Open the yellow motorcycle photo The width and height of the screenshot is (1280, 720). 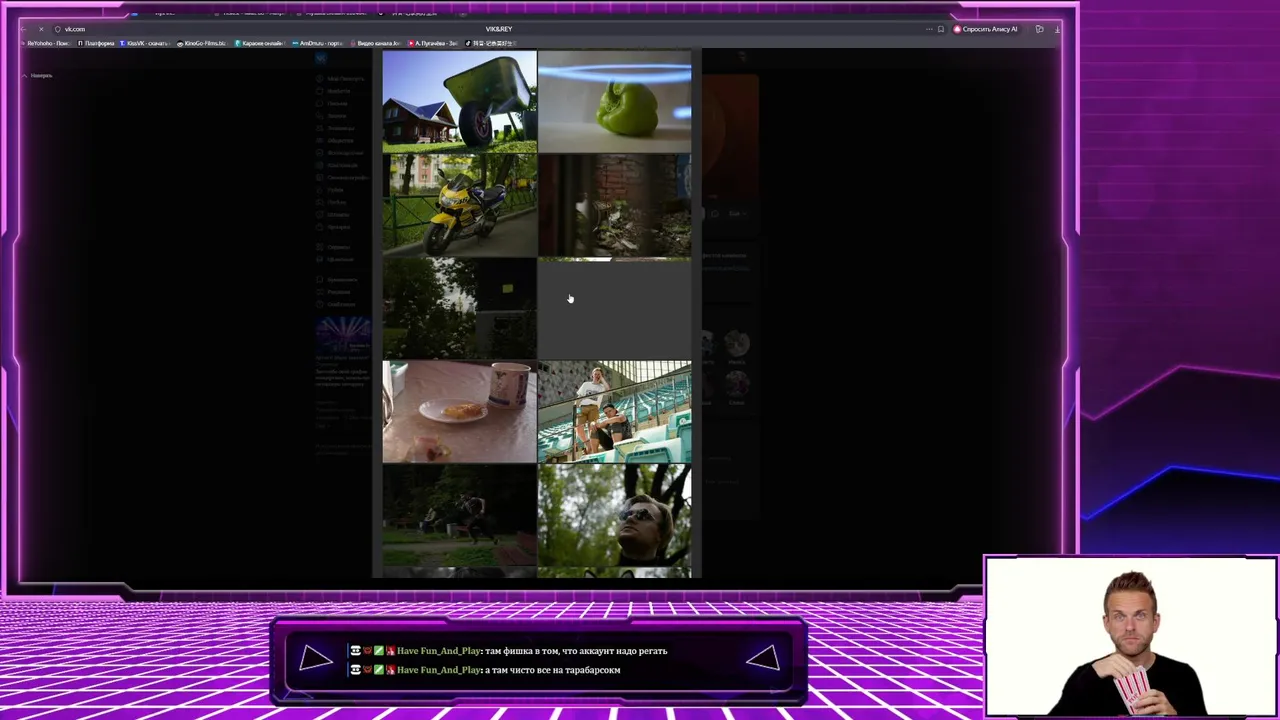pos(459,205)
